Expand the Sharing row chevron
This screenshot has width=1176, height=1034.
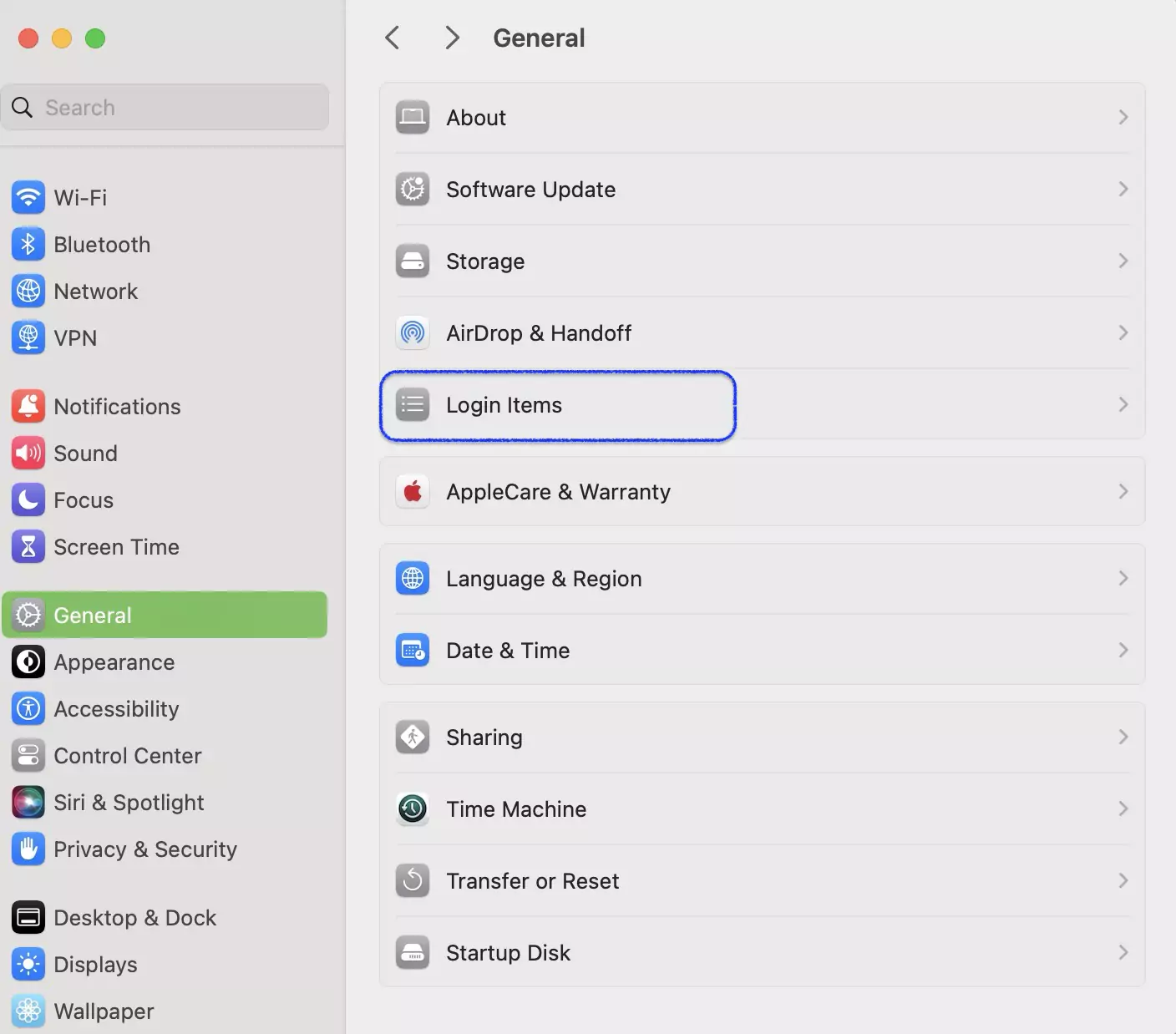click(x=1123, y=737)
